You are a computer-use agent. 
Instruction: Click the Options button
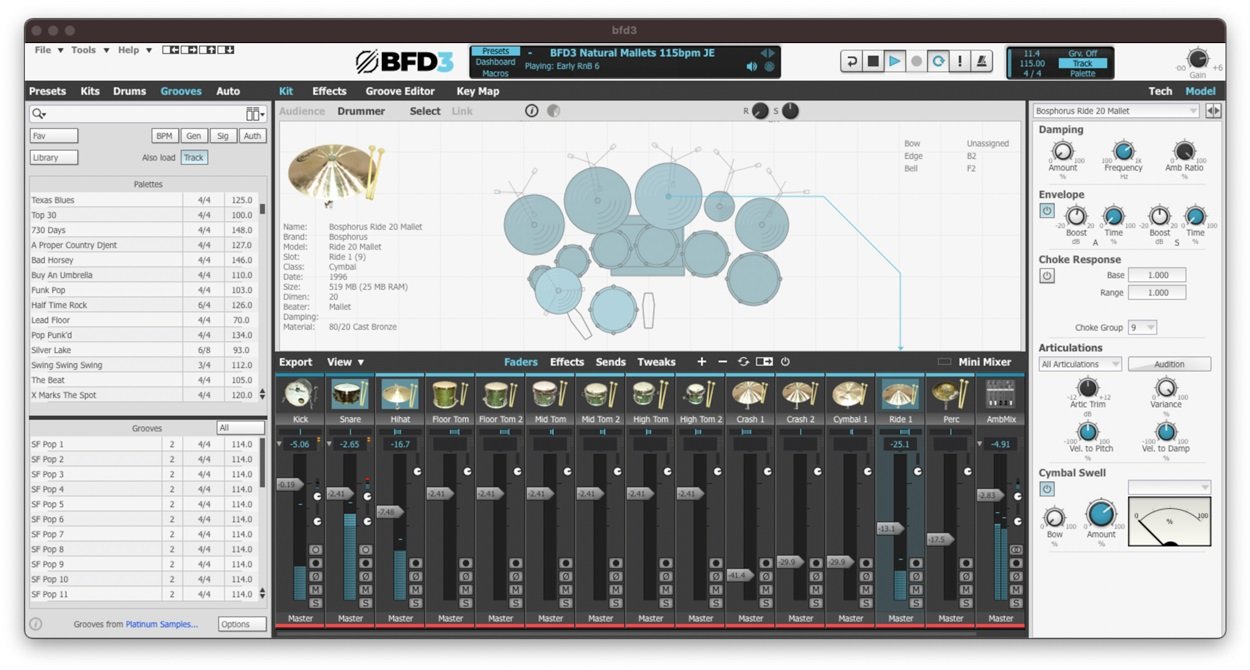(x=242, y=624)
